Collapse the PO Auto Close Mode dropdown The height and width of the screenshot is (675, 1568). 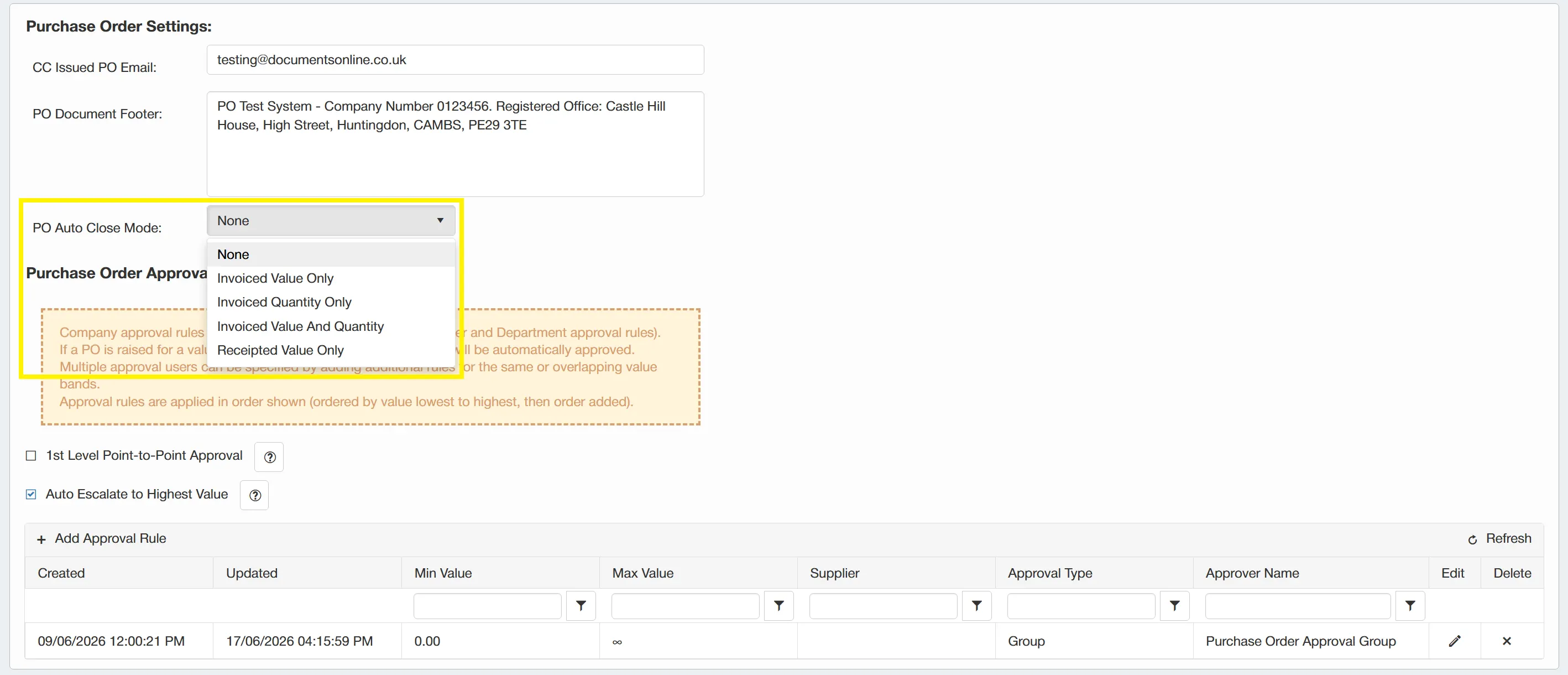click(331, 221)
